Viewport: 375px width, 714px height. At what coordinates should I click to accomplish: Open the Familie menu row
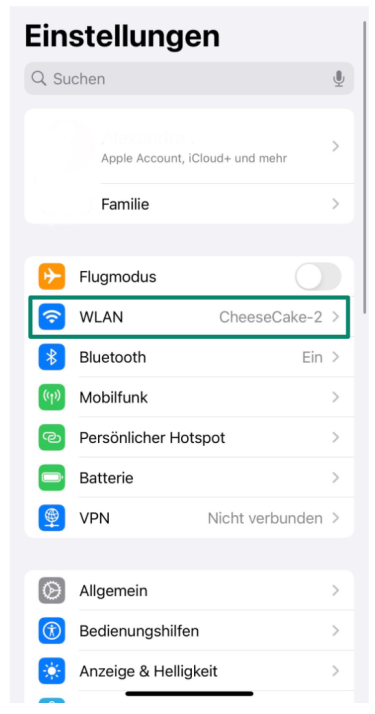point(189,204)
